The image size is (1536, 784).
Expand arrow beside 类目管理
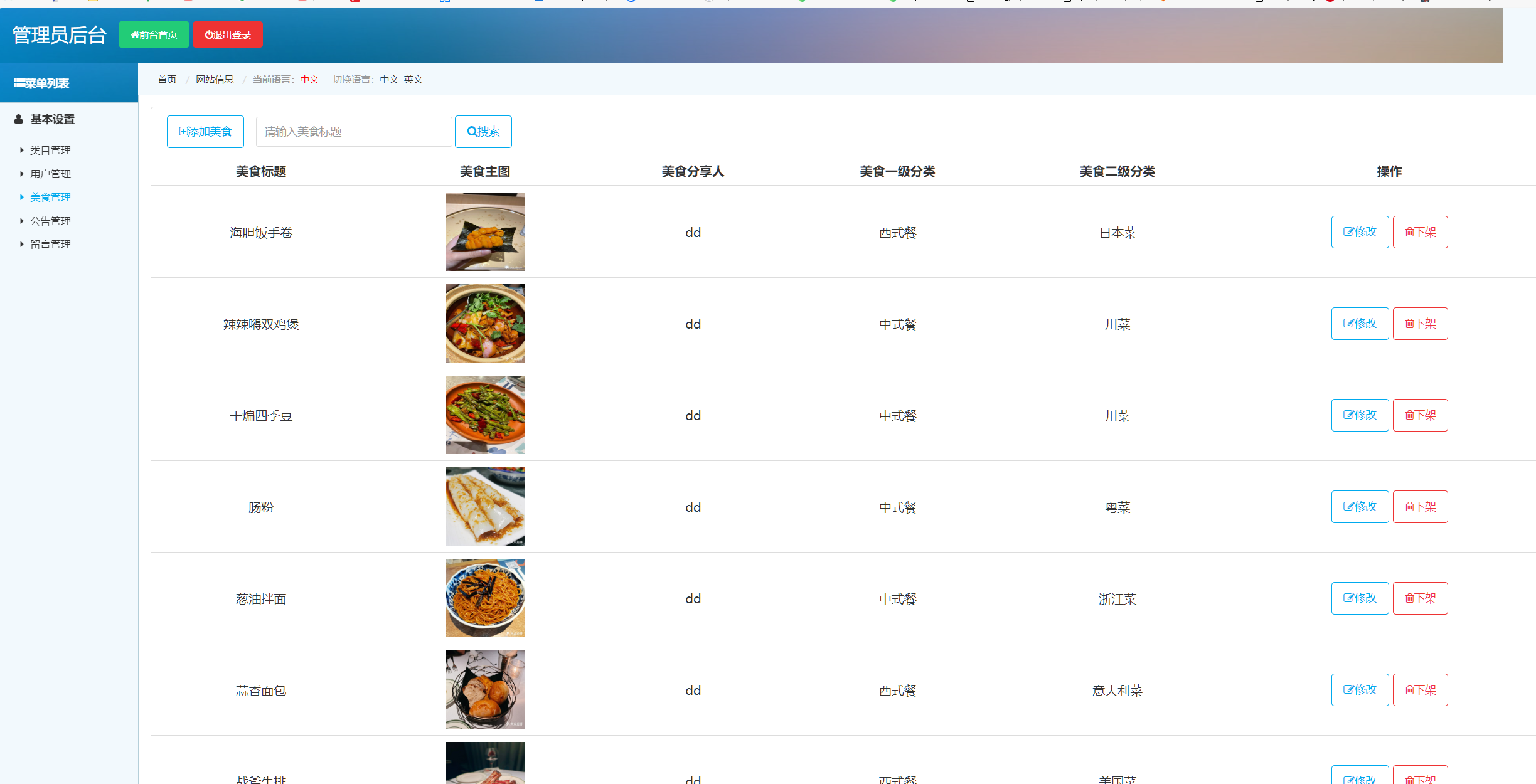pyautogui.click(x=22, y=150)
